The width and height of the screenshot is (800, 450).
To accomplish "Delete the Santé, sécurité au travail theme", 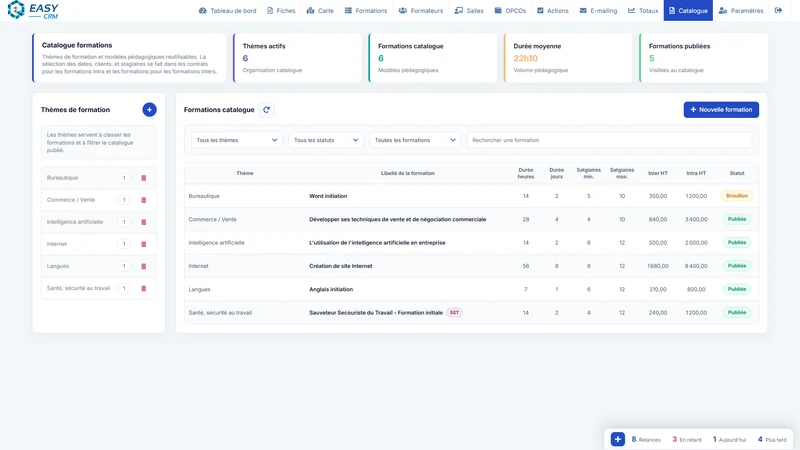I will pos(143,288).
